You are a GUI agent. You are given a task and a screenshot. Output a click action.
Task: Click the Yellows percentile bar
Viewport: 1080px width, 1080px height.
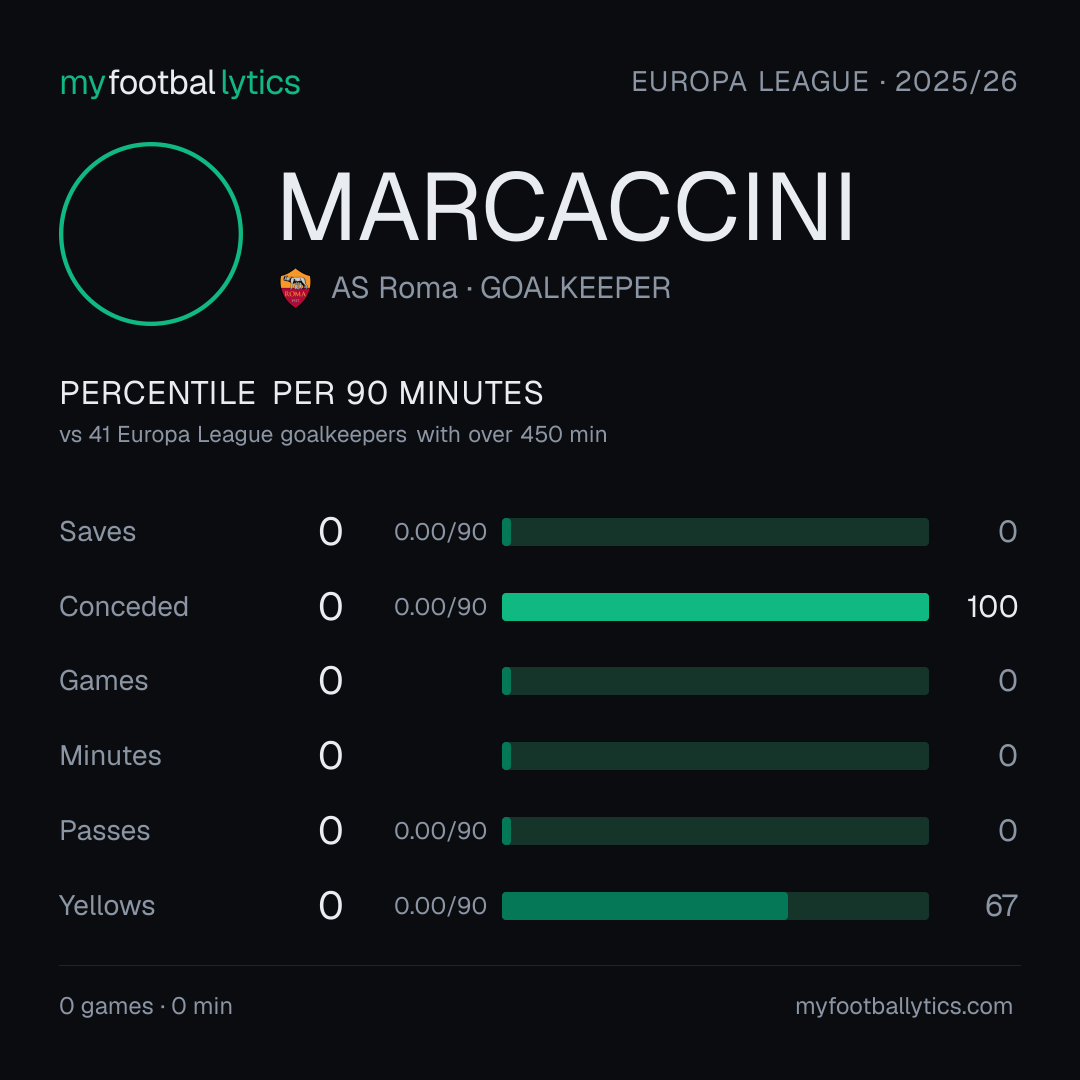715,906
